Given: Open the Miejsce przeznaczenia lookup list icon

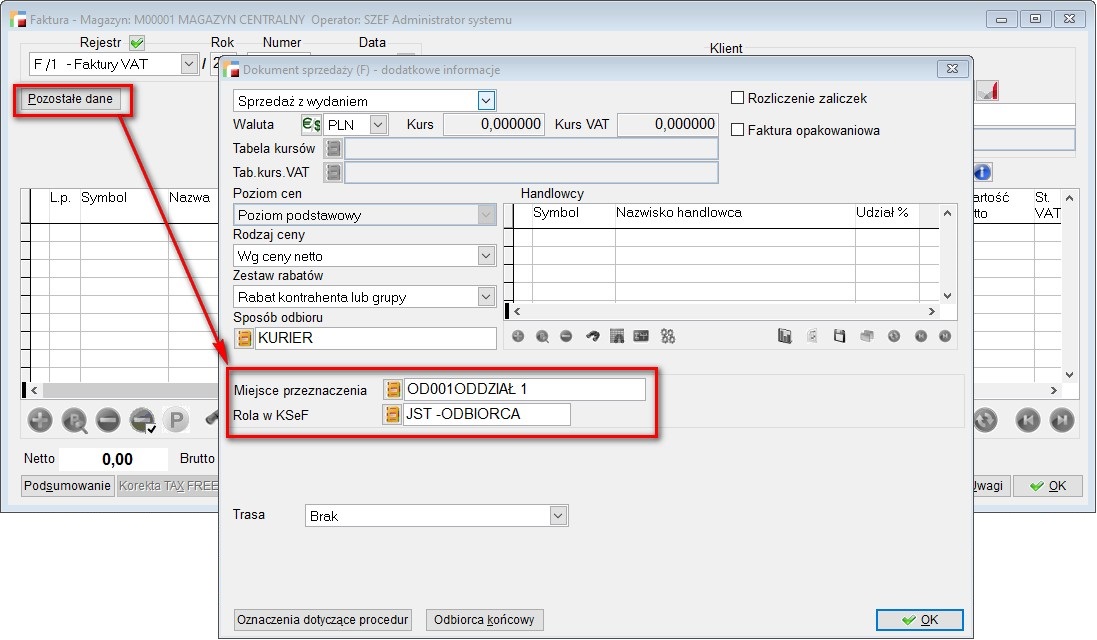Looking at the screenshot, I should pyautogui.click(x=393, y=389).
